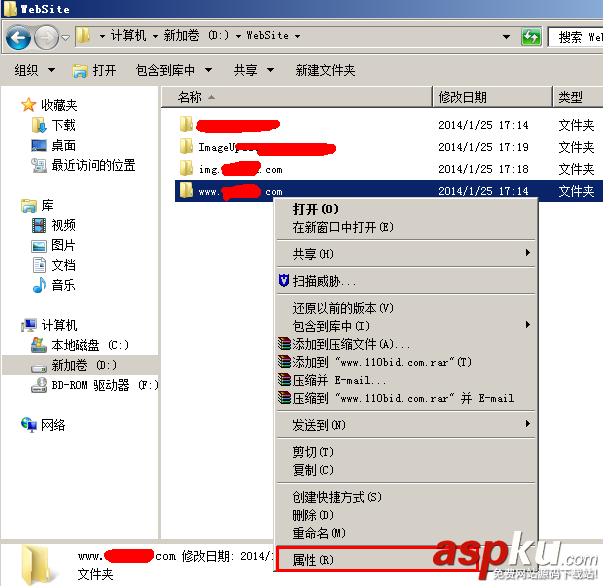The width and height of the screenshot is (603, 586).
Task: Select the ImageUp... folder row
Action: click(258, 147)
